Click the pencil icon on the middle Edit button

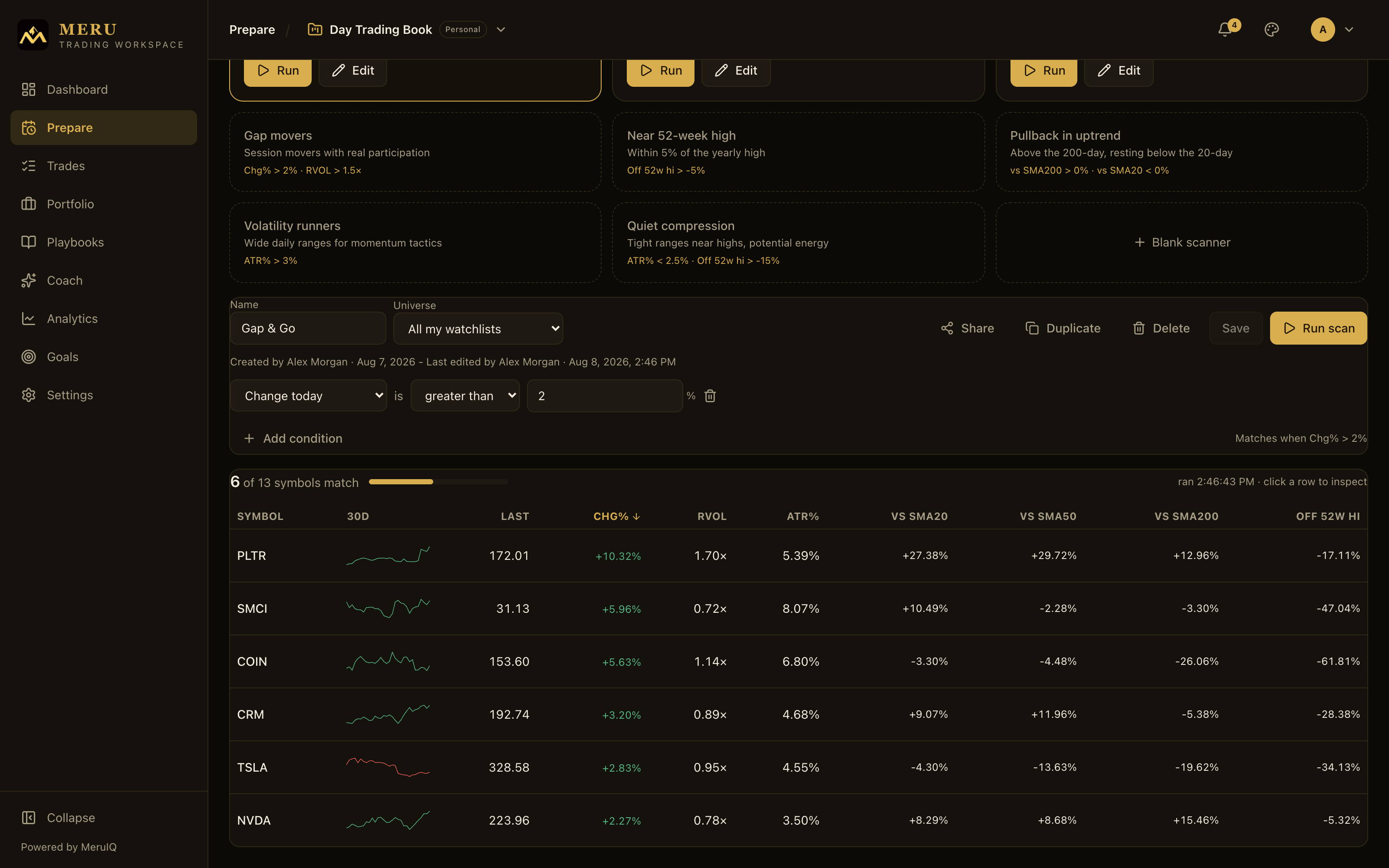pos(721,71)
